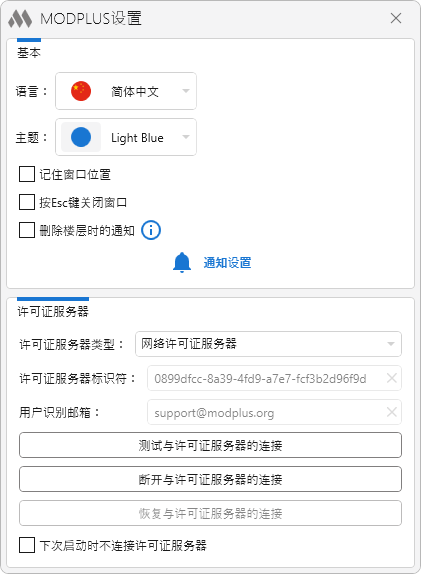Image resolution: width=421 pixels, height=574 pixels.
Task: Open the 通知设置 link
Action: (227, 262)
